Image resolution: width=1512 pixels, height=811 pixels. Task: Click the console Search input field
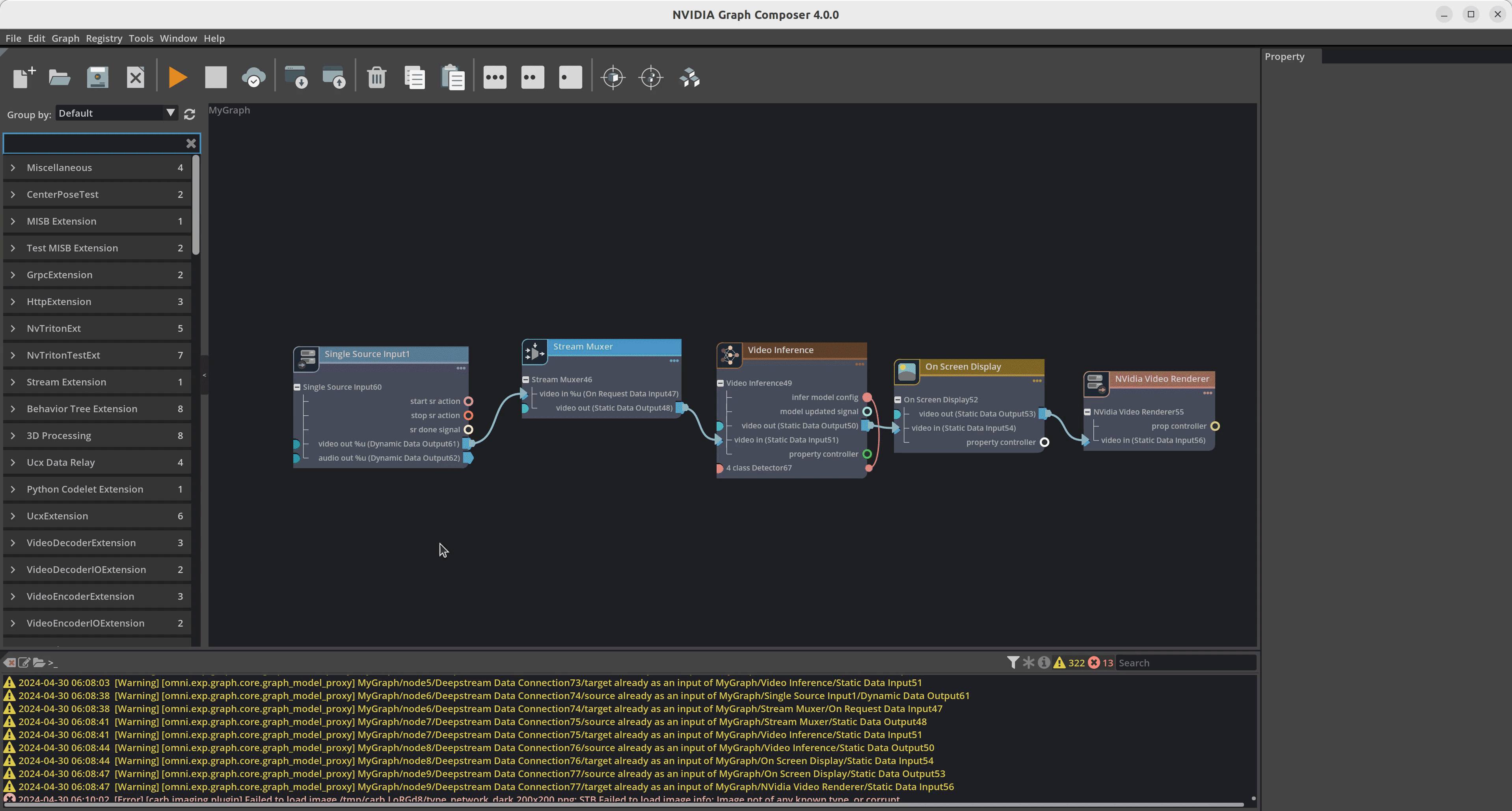click(x=1185, y=662)
